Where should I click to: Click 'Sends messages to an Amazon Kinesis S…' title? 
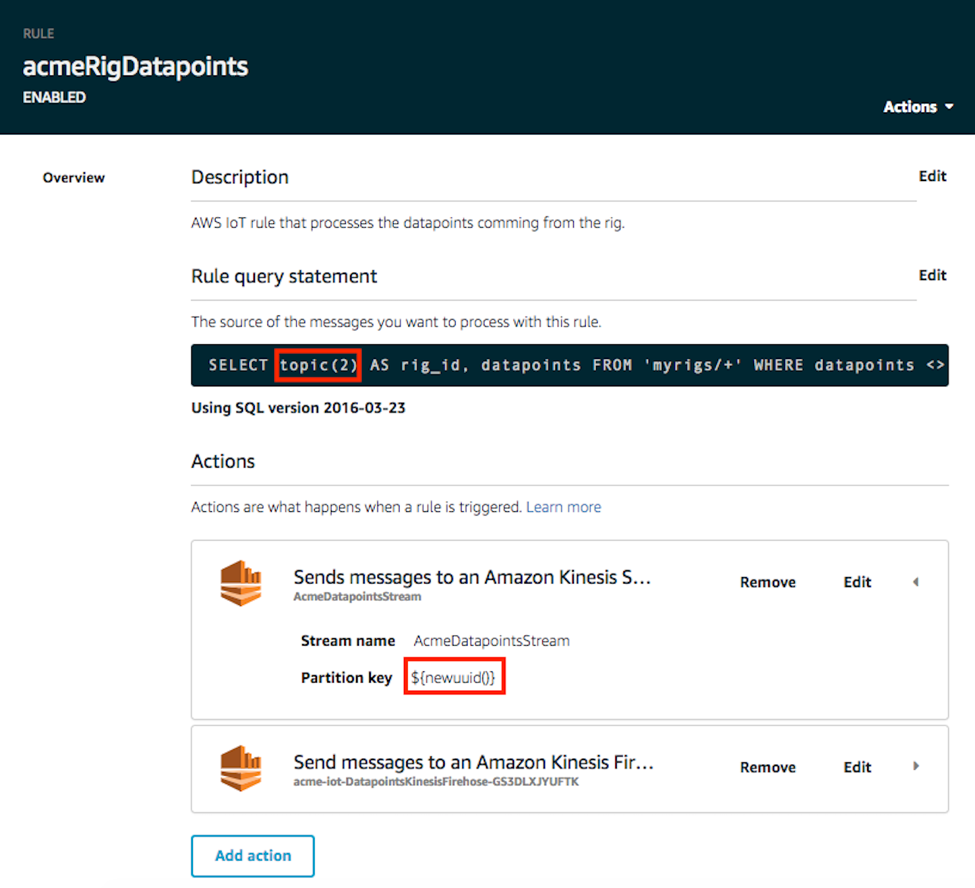click(x=472, y=577)
